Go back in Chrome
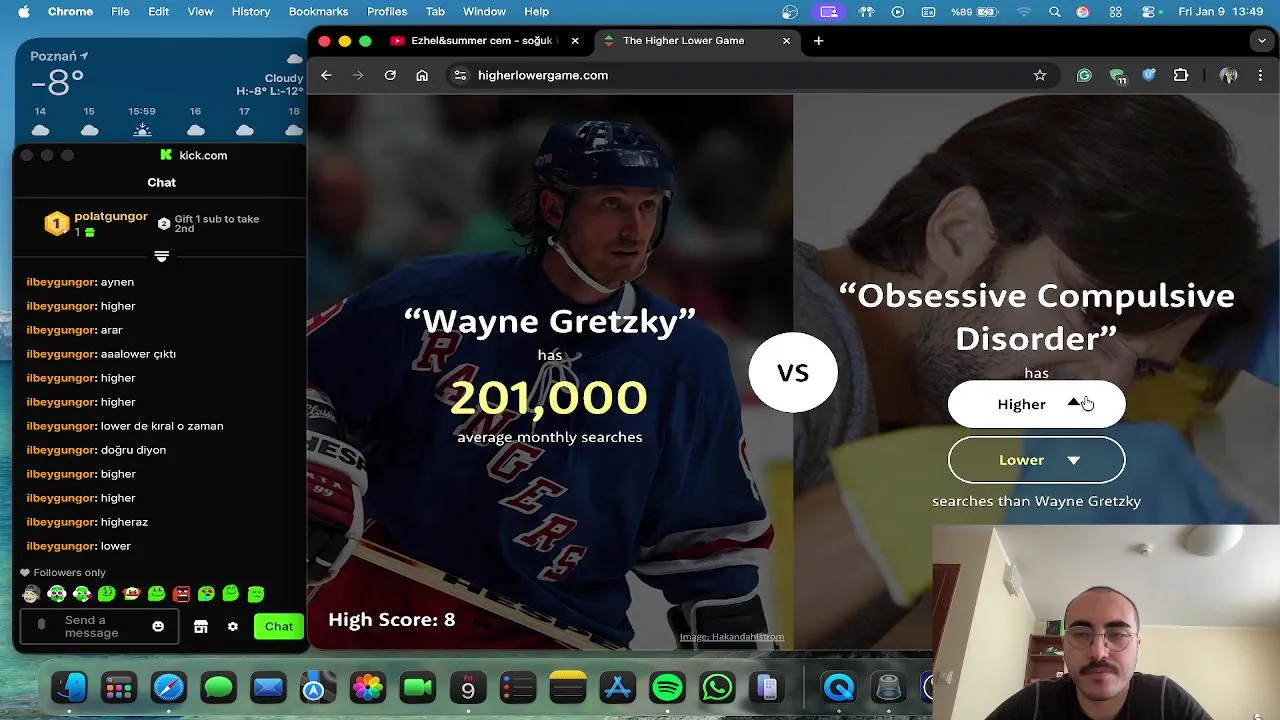Image resolution: width=1280 pixels, height=720 pixels. coord(326,75)
